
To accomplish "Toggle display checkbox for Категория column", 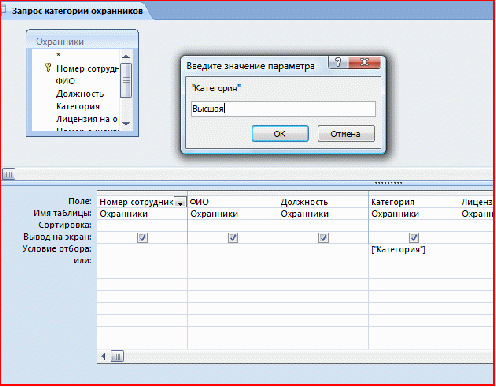I will (414, 238).
